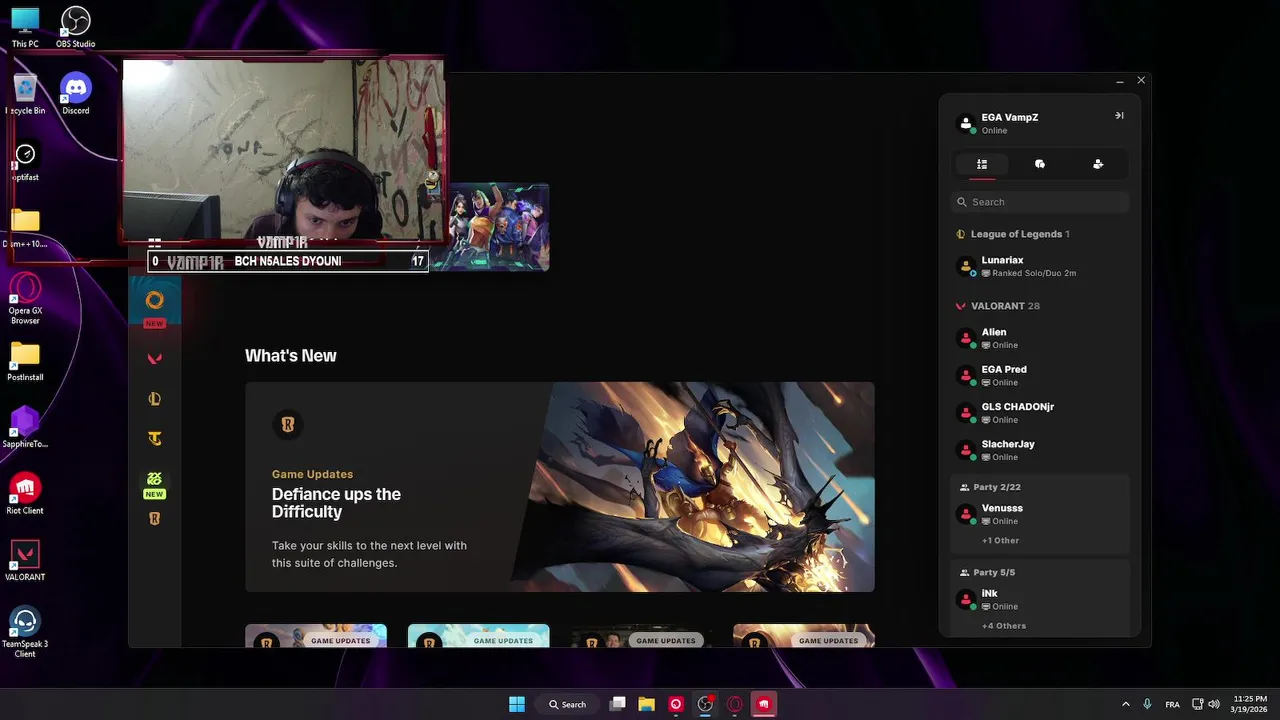Click the What's New heading

point(291,356)
